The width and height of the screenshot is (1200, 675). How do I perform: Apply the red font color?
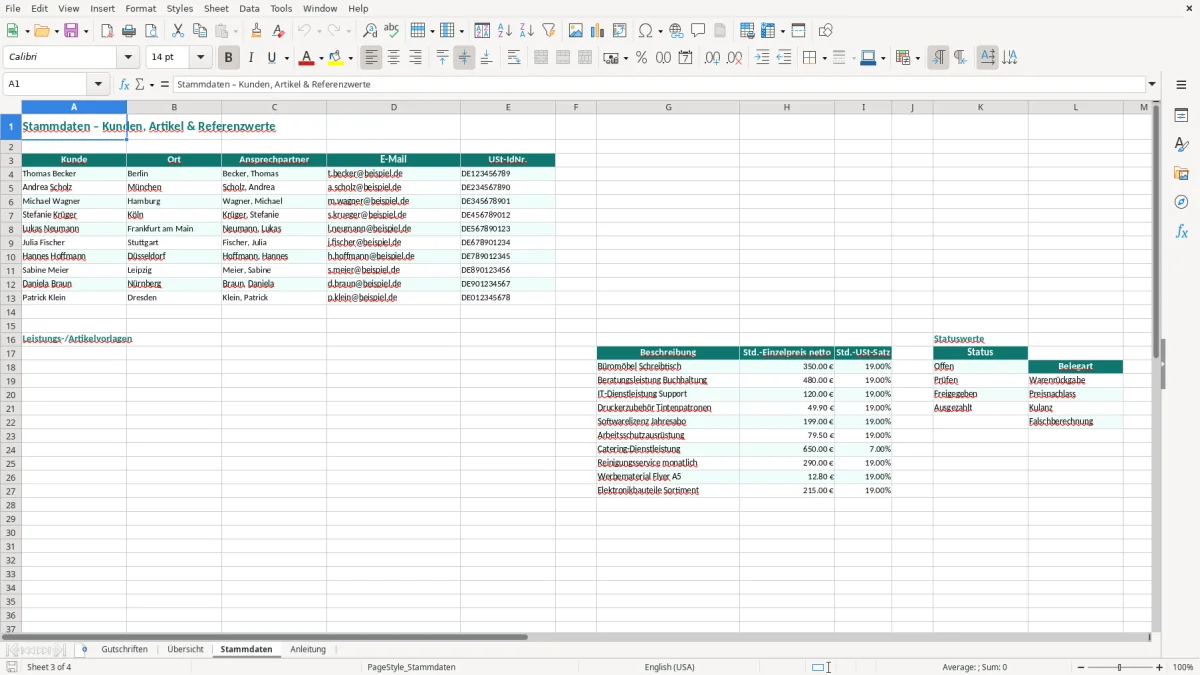[x=307, y=58]
